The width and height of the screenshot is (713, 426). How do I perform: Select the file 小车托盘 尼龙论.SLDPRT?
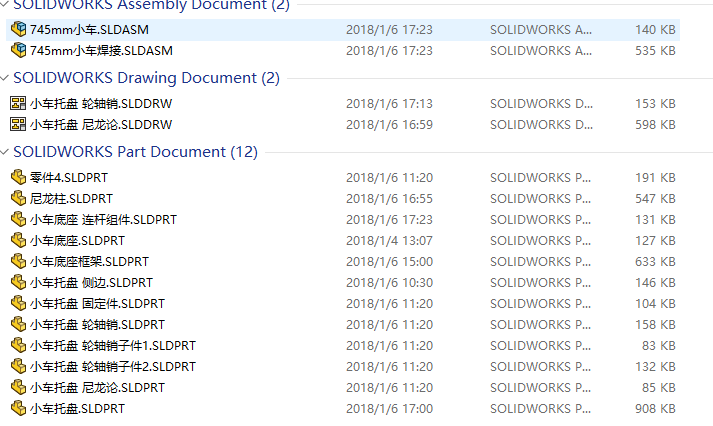97,387
